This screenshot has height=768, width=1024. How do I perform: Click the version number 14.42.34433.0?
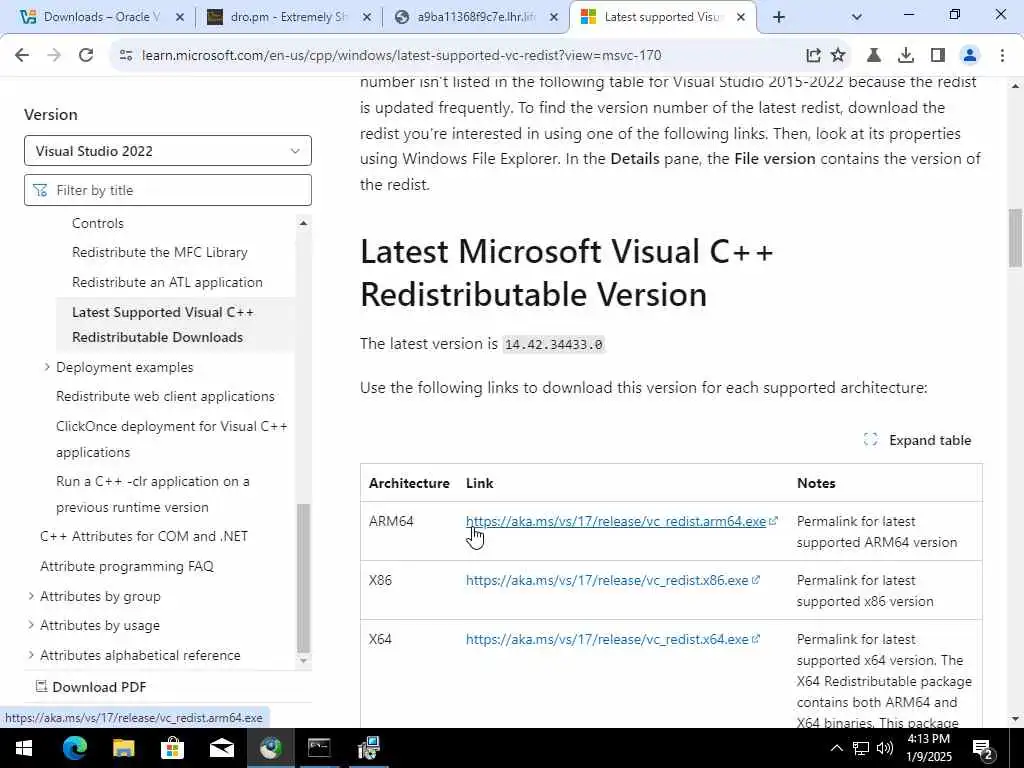click(x=554, y=344)
